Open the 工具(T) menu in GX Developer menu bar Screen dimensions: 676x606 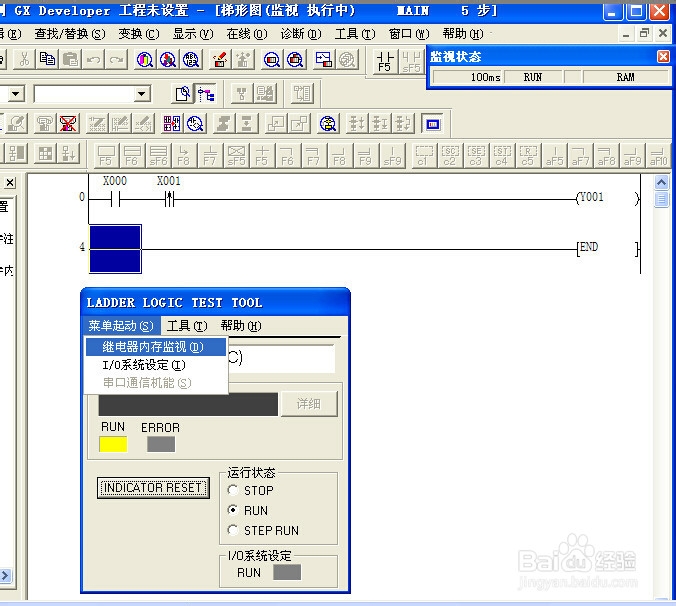coord(355,34)
